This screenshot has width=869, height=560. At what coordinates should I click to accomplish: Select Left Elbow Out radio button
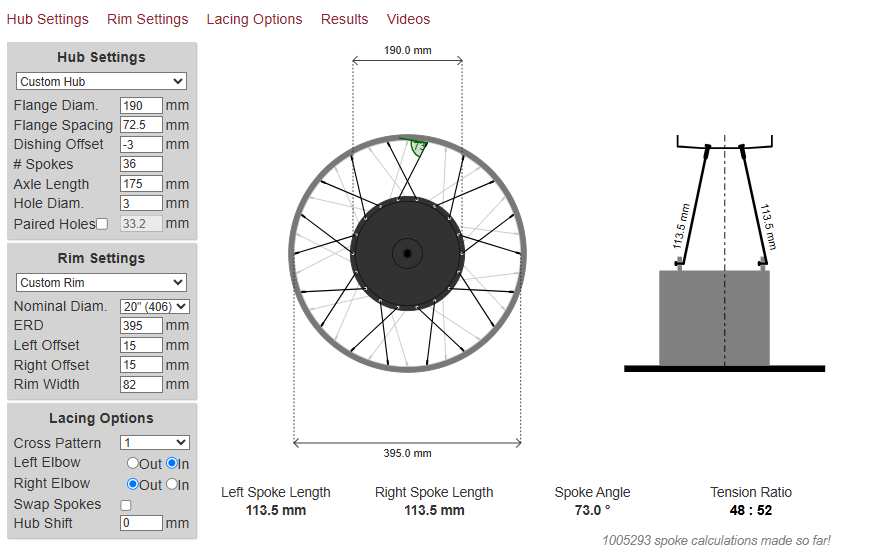[133, 463]
